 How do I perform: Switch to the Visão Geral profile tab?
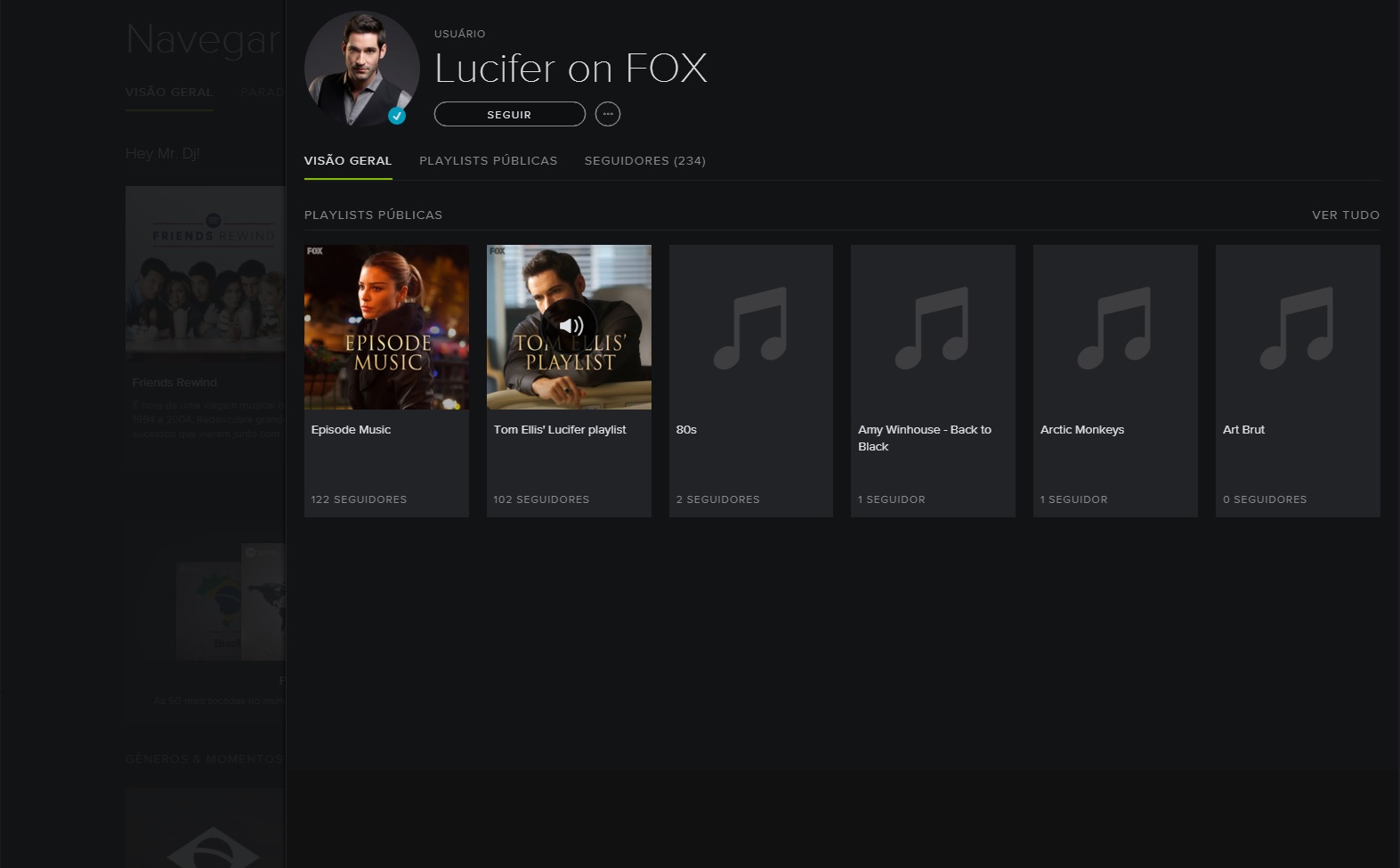348,160
